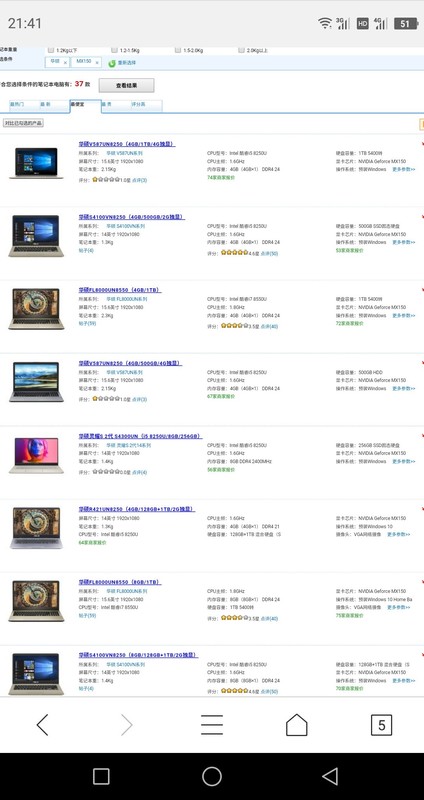
Task: Tap the HD status bar icon
Action: (363, 23)
